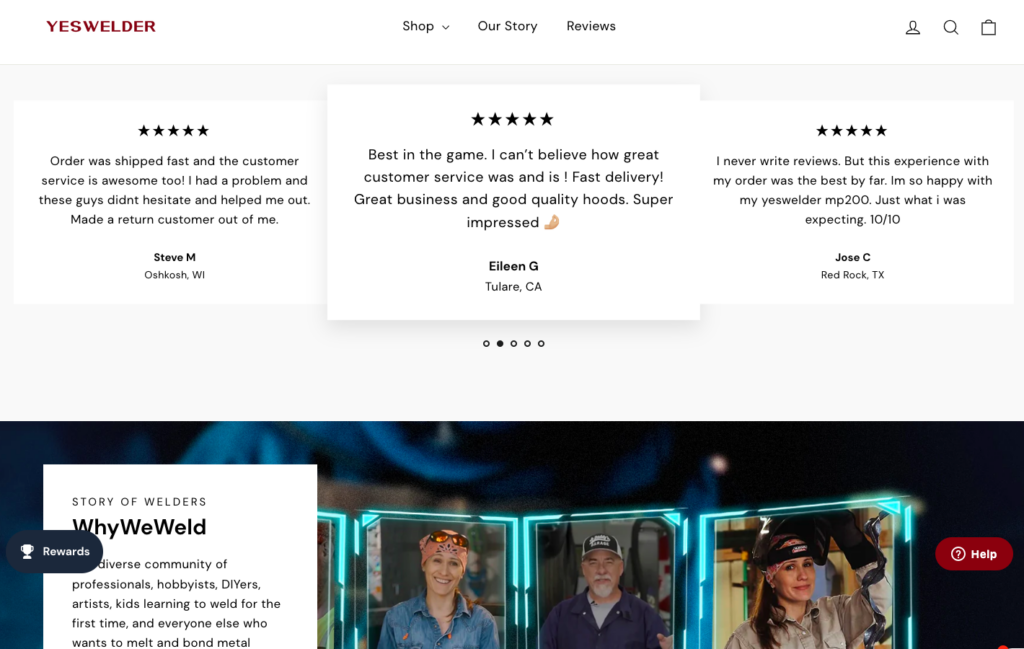Open the account login icon

click(x=912, y=27)
